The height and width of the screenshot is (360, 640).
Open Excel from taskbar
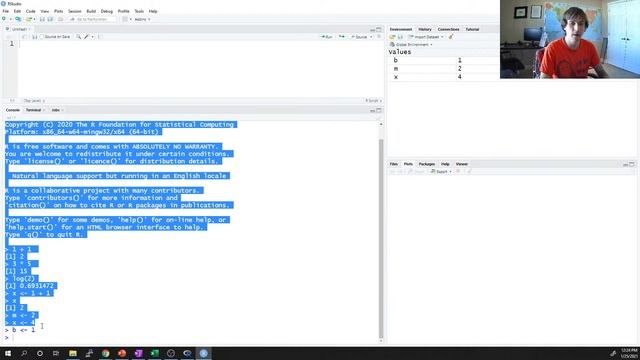coord(154,353)
